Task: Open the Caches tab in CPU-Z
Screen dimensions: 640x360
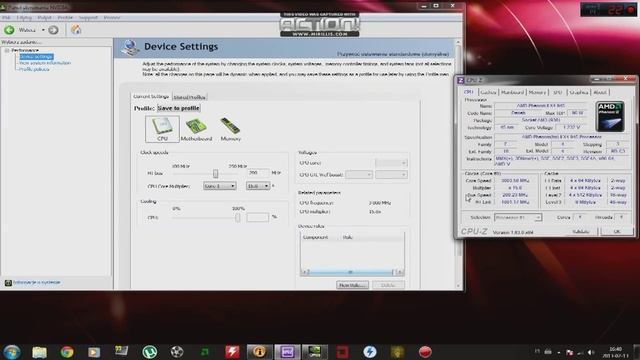Action: 488,93
